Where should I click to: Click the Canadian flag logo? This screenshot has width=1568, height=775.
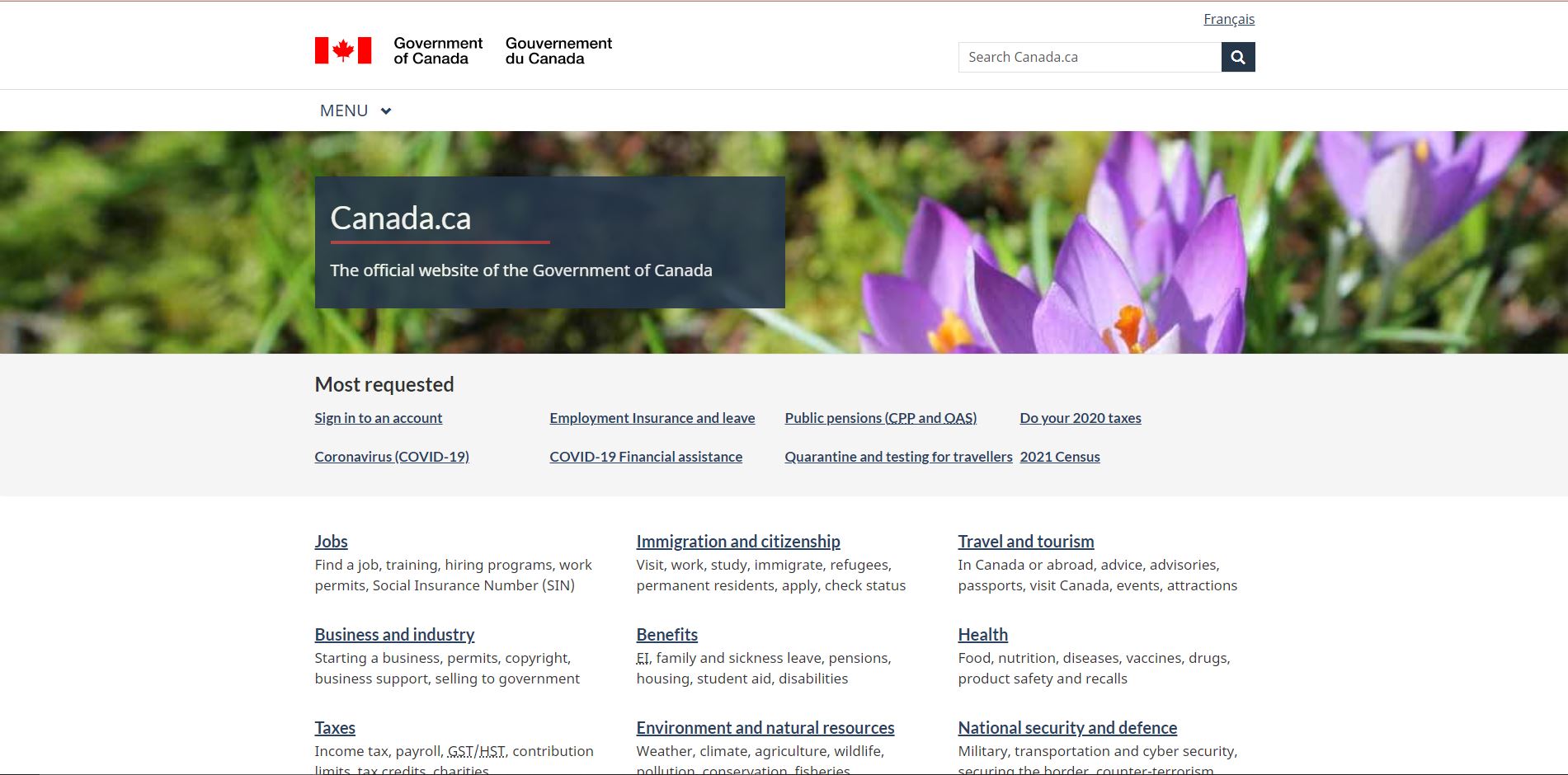pos(343,50)
